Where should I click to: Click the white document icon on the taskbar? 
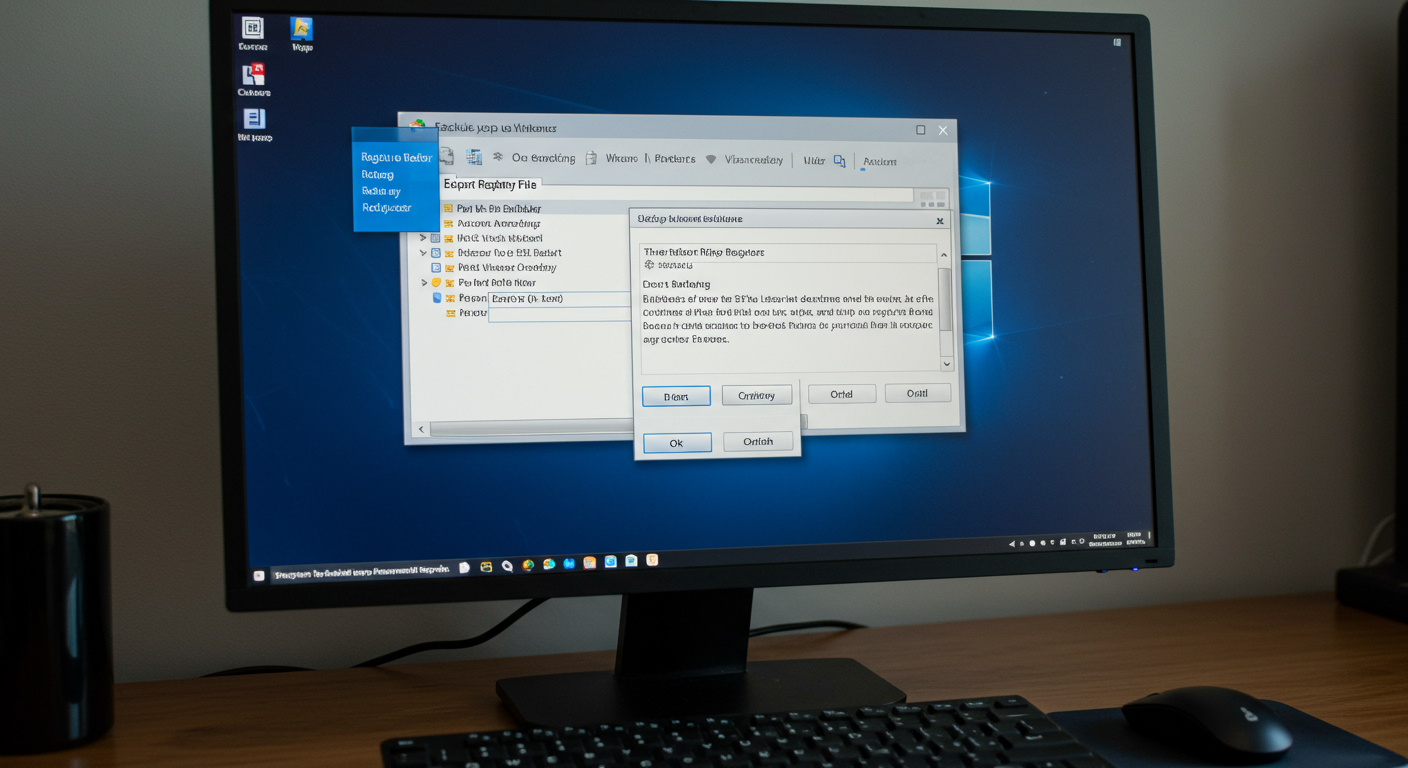coord(464,567)
